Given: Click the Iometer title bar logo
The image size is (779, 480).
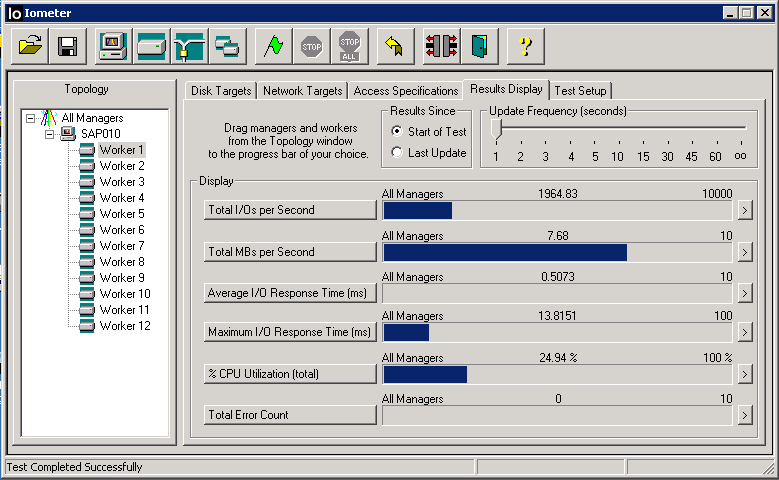Looking at the screenshot, I should point(15,13).
